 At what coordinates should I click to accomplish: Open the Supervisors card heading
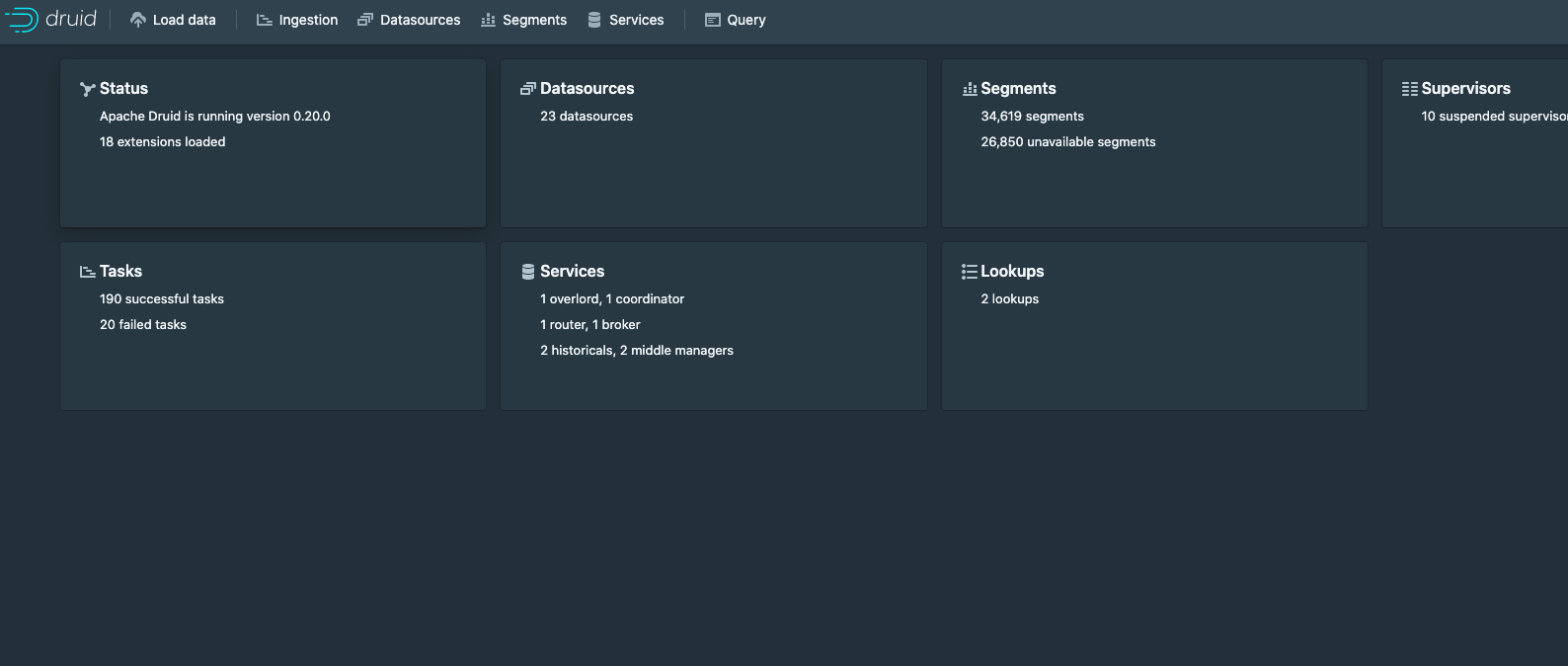1465,89
